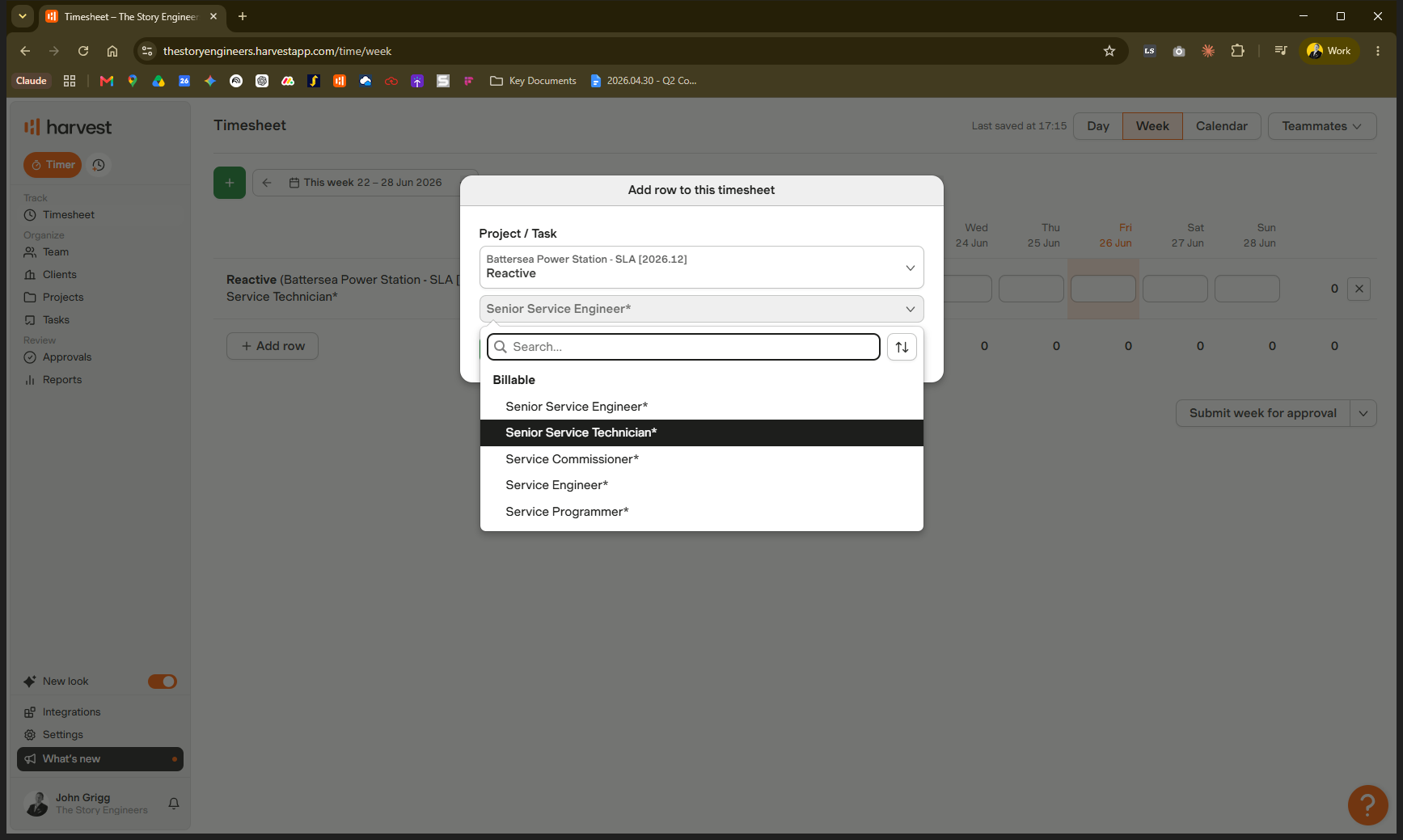Image resolution: width=1403 pixels, height=840 pixels.
Task: Open Claude bookmark
Action: point(32,81)
